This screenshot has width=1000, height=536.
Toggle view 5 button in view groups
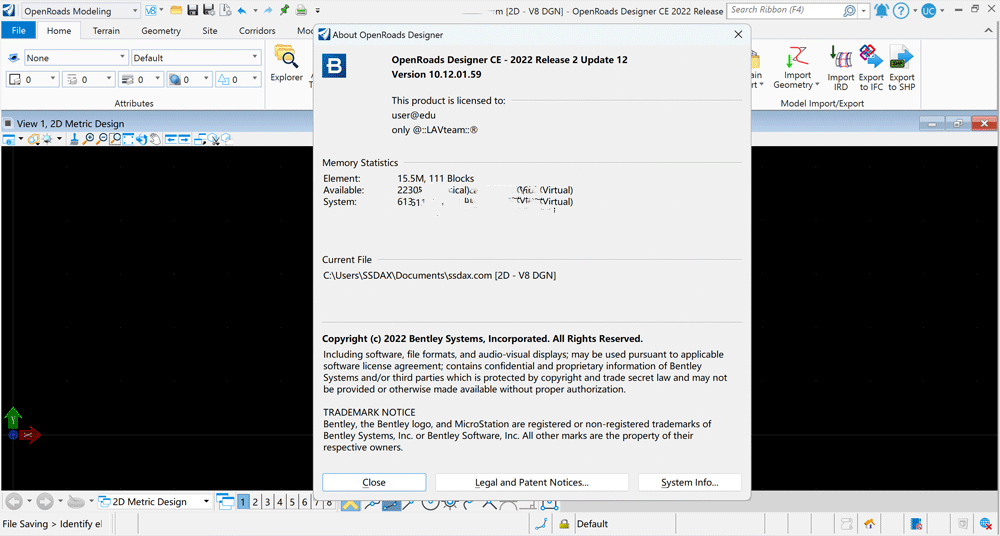point(292,502)
